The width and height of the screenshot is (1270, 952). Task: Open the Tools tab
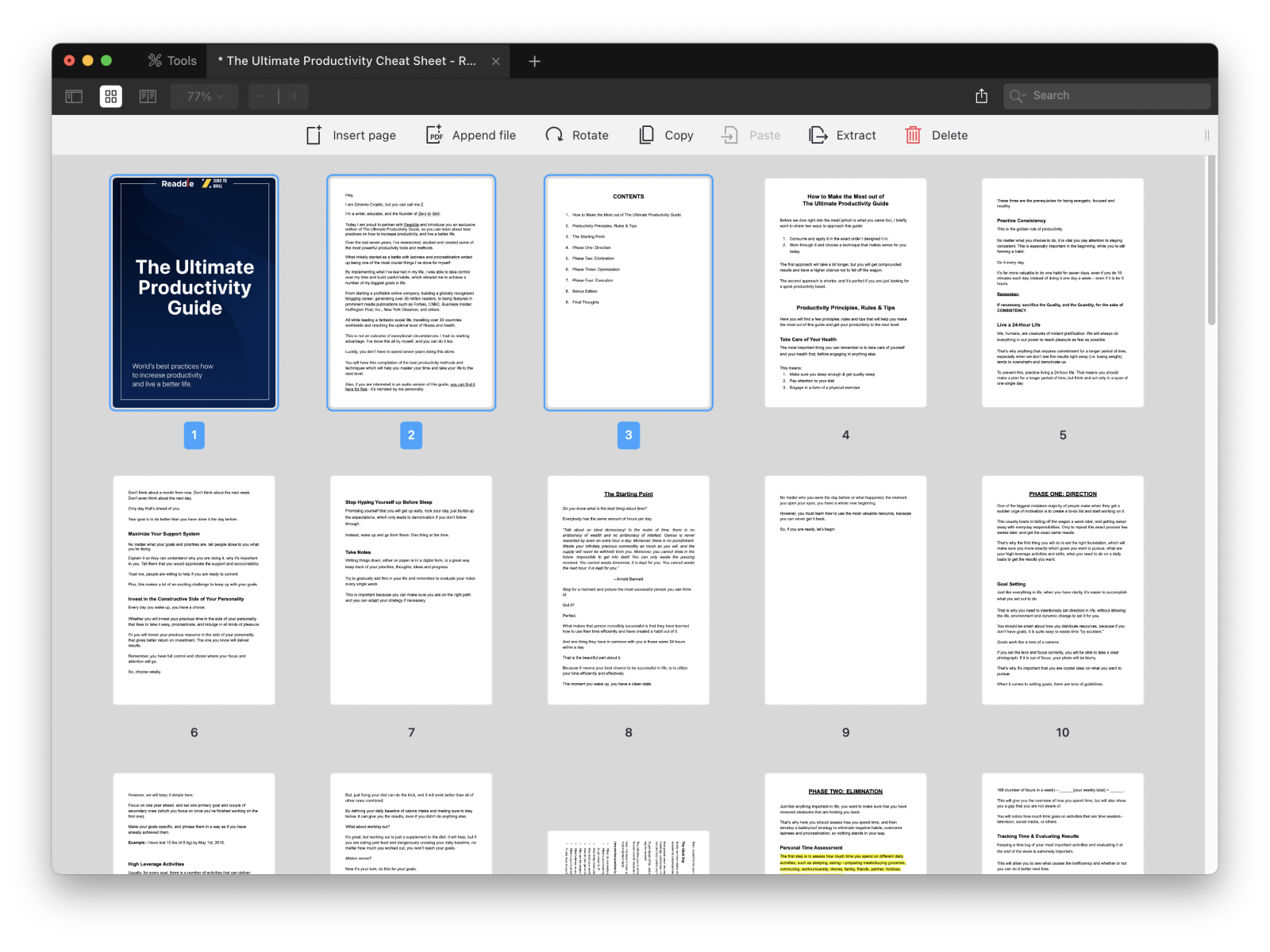point(172,61)
